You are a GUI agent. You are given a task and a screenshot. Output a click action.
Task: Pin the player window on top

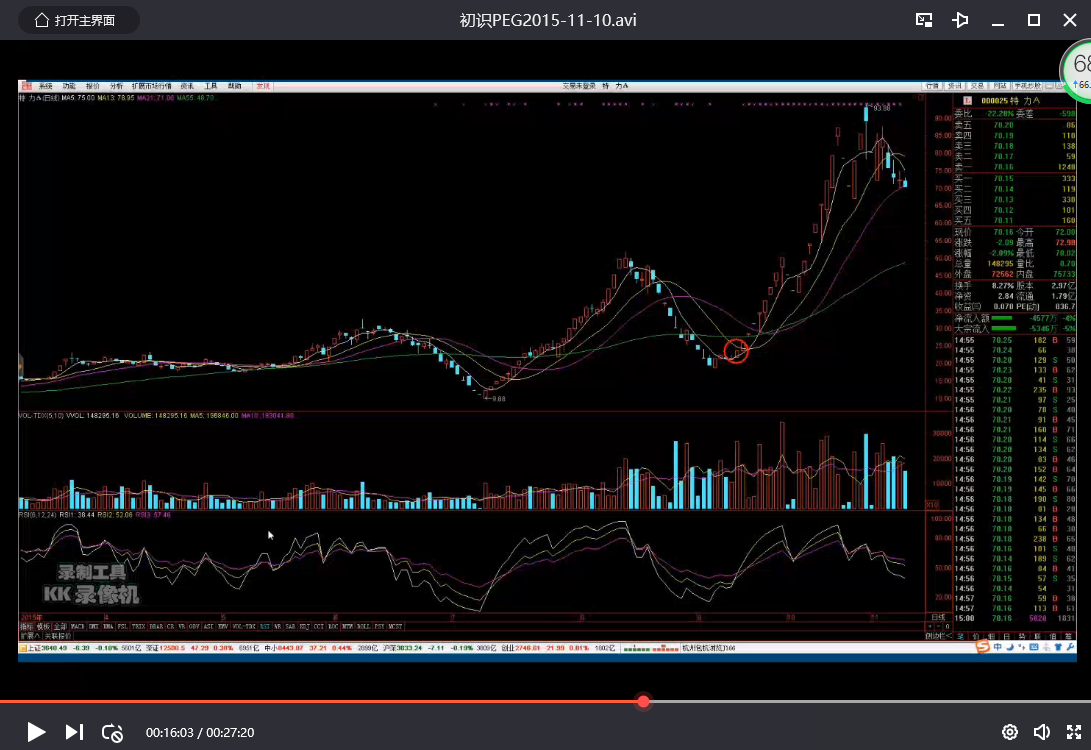click(x=960, y=20)
